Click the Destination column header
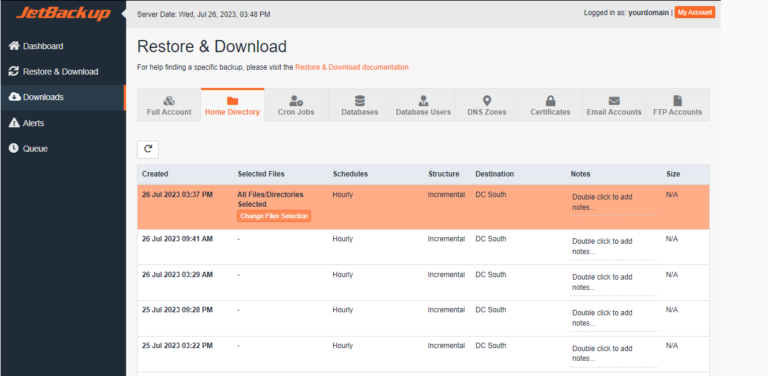 coord(495,174)
